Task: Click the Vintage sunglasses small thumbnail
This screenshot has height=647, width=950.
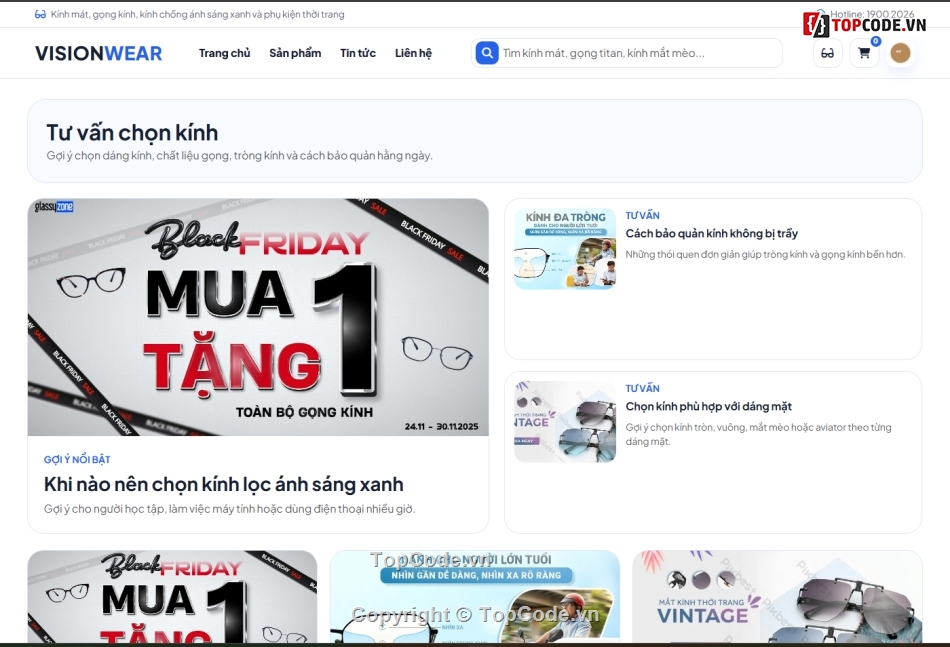Action: click(x=565, y=422)
